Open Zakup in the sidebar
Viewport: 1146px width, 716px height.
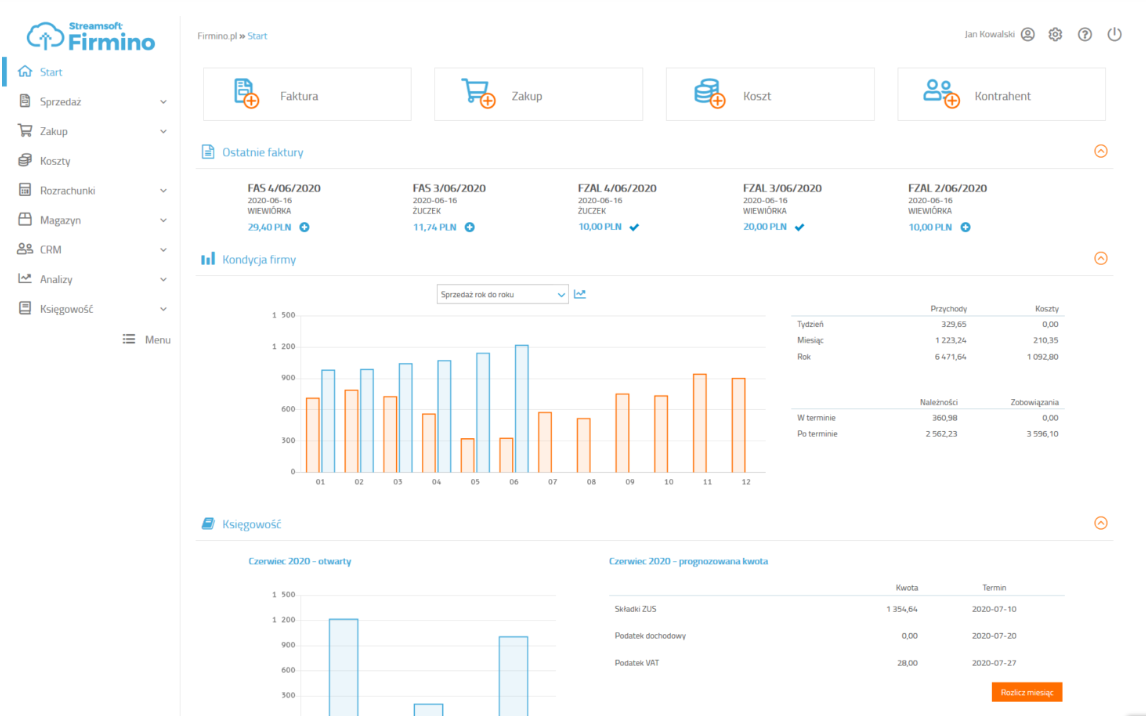pyautogui.click(x=53, y=132)
